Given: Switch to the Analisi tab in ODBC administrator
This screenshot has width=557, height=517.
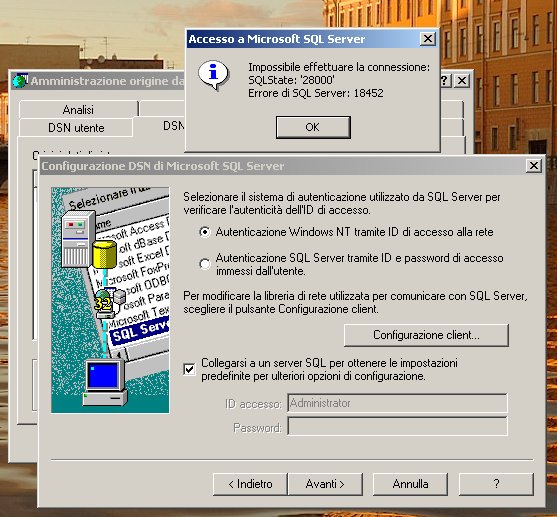Looking at the screenshot, I should (79, 109).
